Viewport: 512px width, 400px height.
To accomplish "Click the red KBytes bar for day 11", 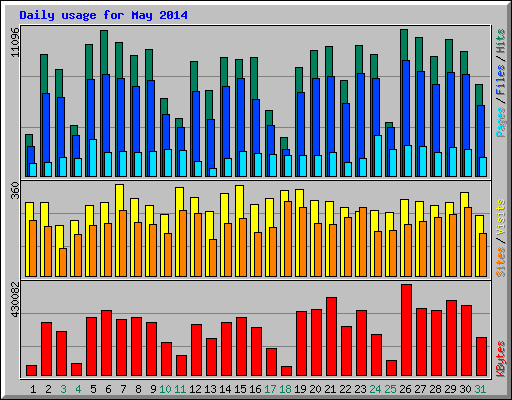I will [x=181, y=366].
